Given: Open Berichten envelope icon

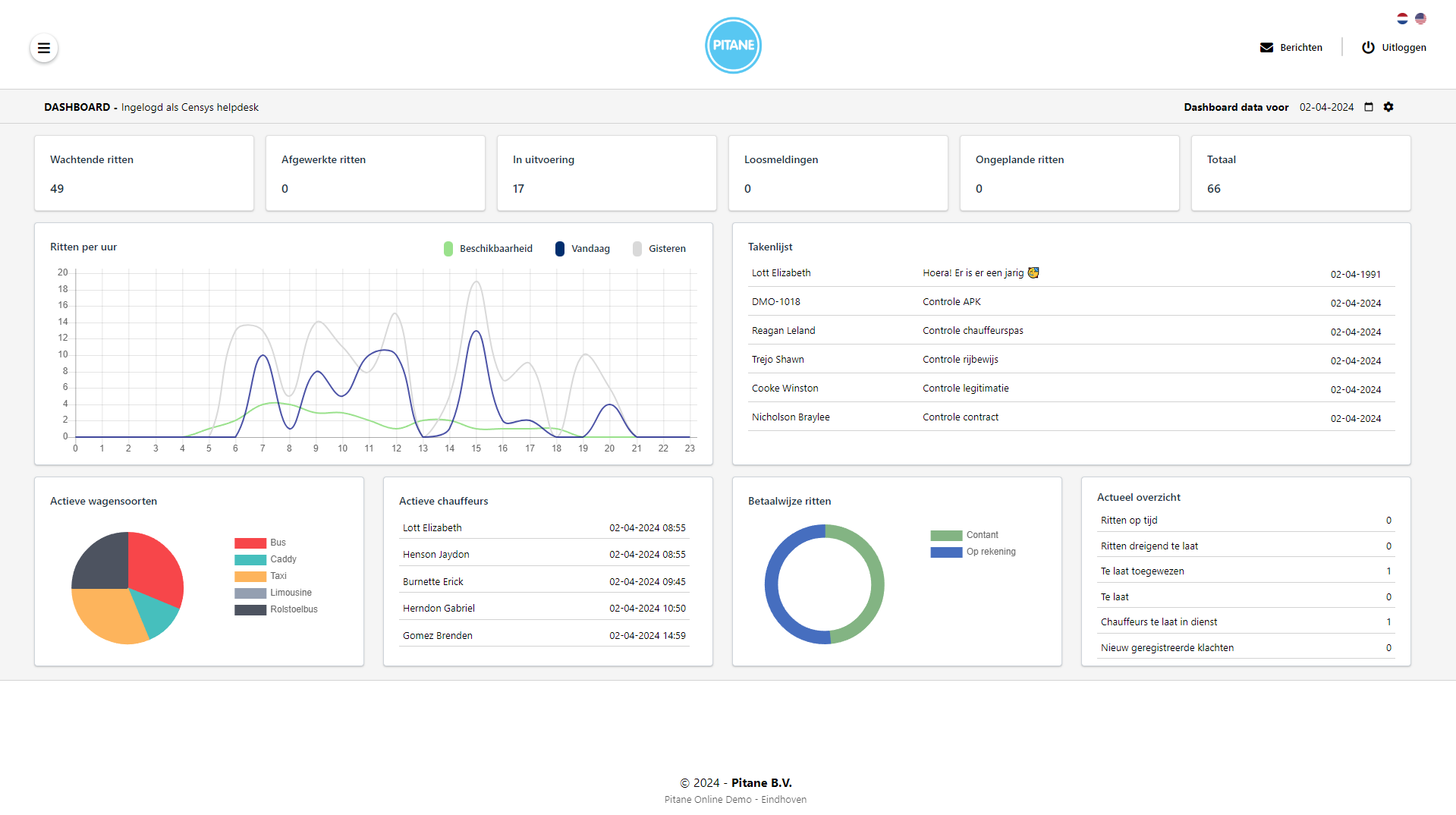Looking at the screenshot, I should coord(1266,47).
